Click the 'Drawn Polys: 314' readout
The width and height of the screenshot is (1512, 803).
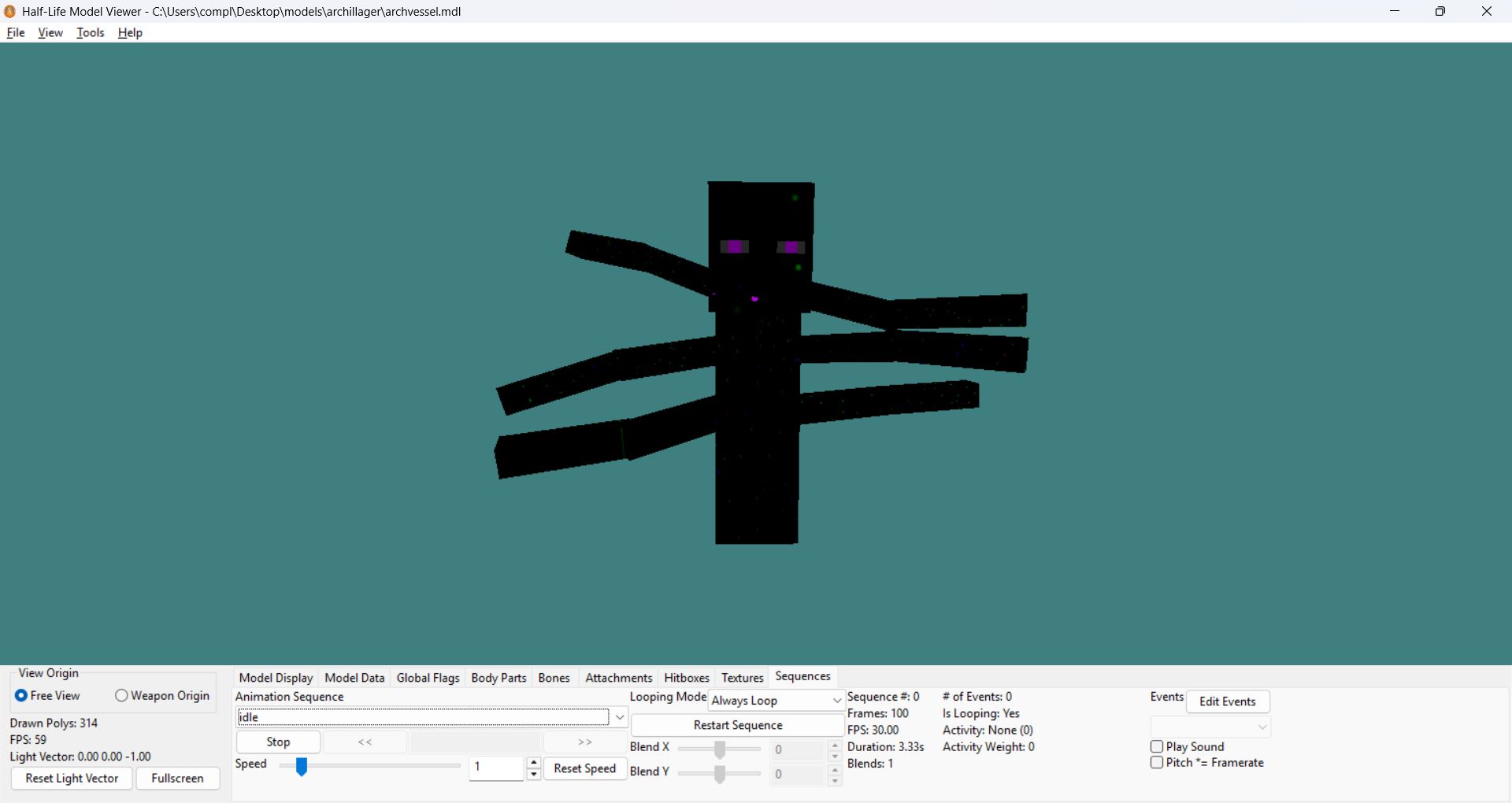(54, 723)
